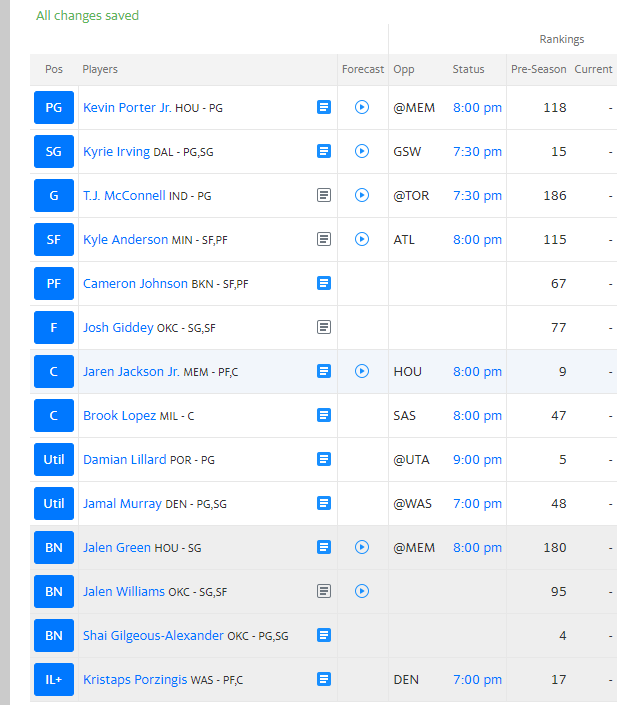The image size is (617, 705).
Task: Open Jaren Jackson Jr. player page
Action: pos(131,371)
